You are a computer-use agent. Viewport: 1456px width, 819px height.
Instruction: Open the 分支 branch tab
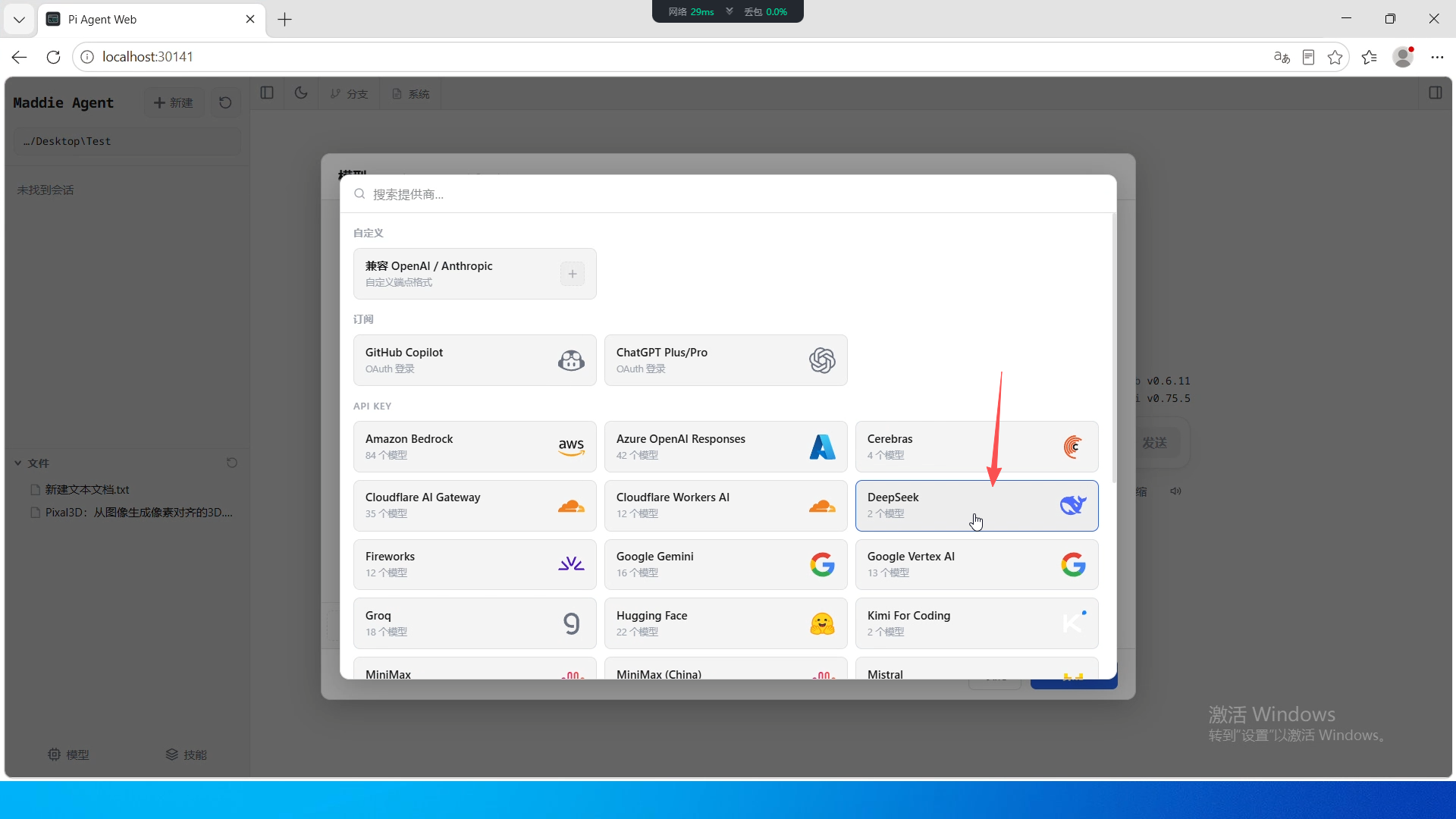pos(349,94)
